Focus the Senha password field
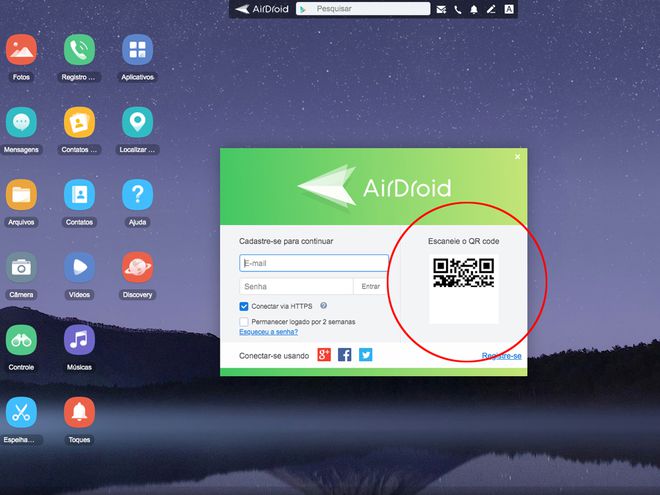Screen dimensions: 660x495 (296, 286)
